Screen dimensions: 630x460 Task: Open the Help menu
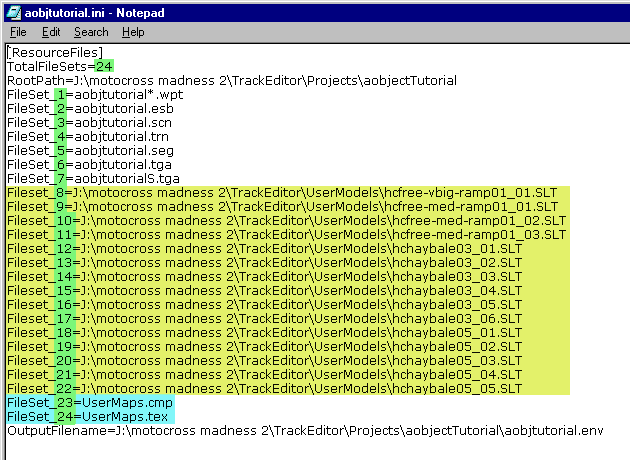click(133, 32)
